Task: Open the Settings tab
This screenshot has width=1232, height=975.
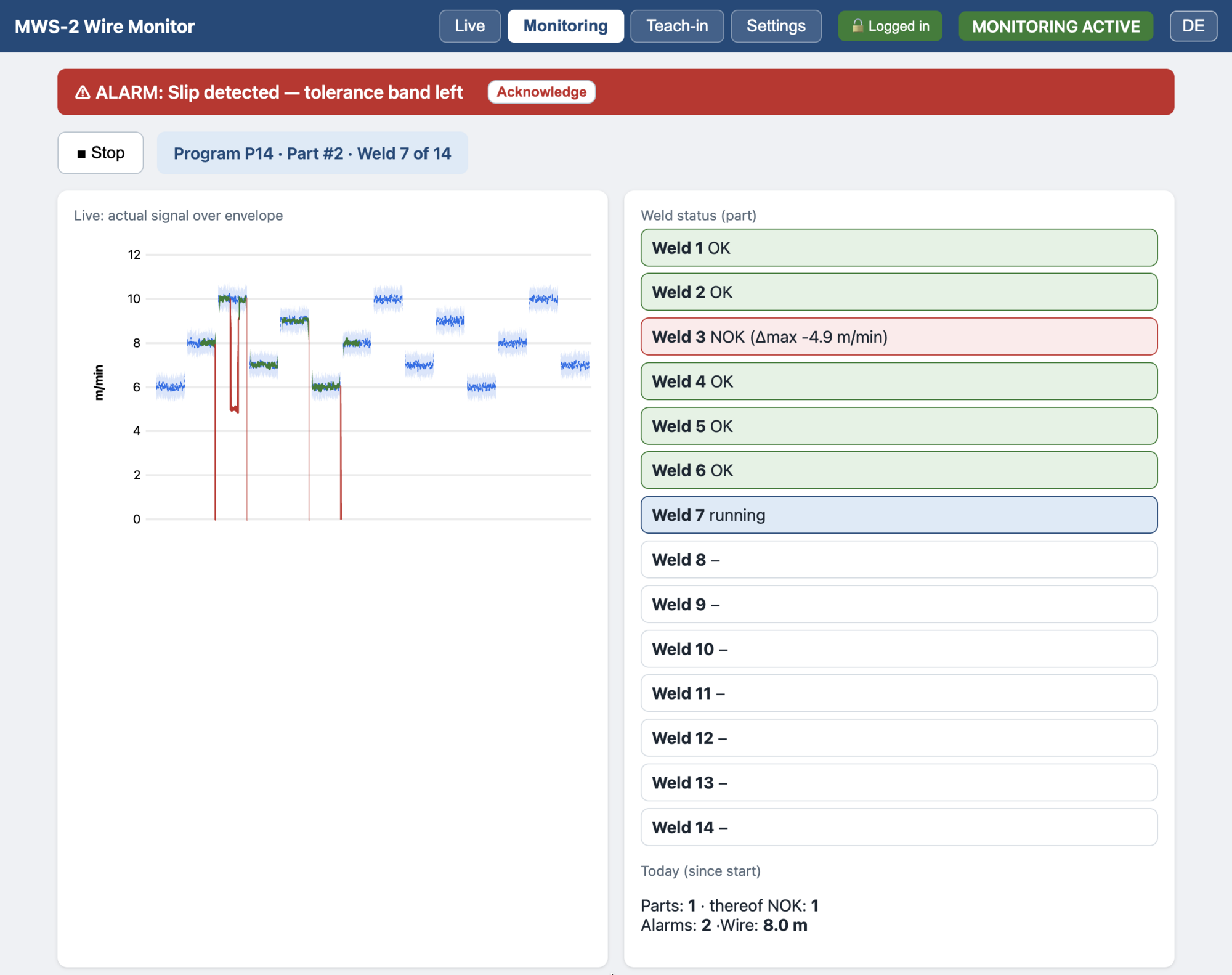Action: tap(776, 26)
